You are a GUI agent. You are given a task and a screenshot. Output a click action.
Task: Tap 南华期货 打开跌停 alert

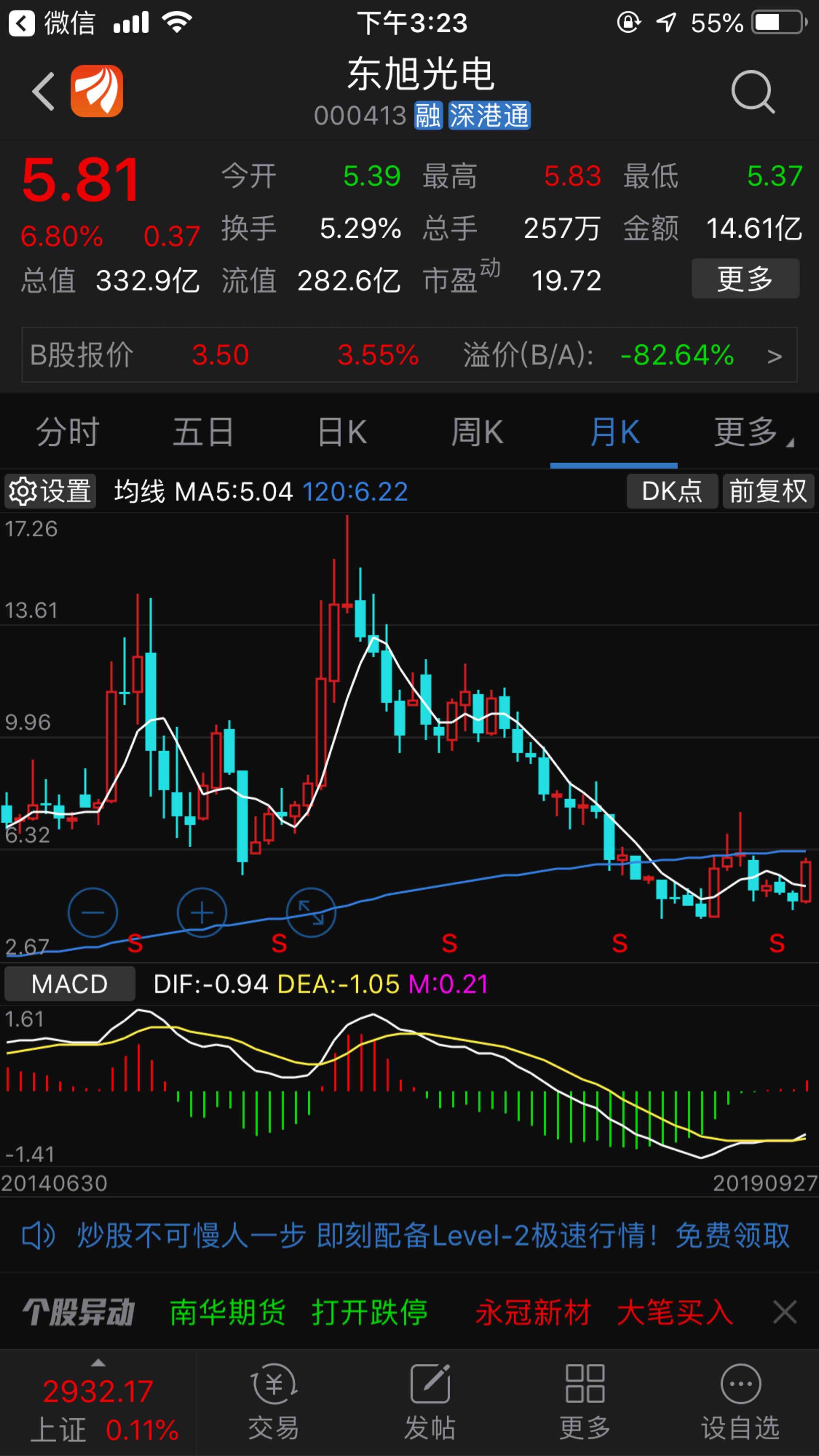pyautogui.click(x=298, y=1312)
